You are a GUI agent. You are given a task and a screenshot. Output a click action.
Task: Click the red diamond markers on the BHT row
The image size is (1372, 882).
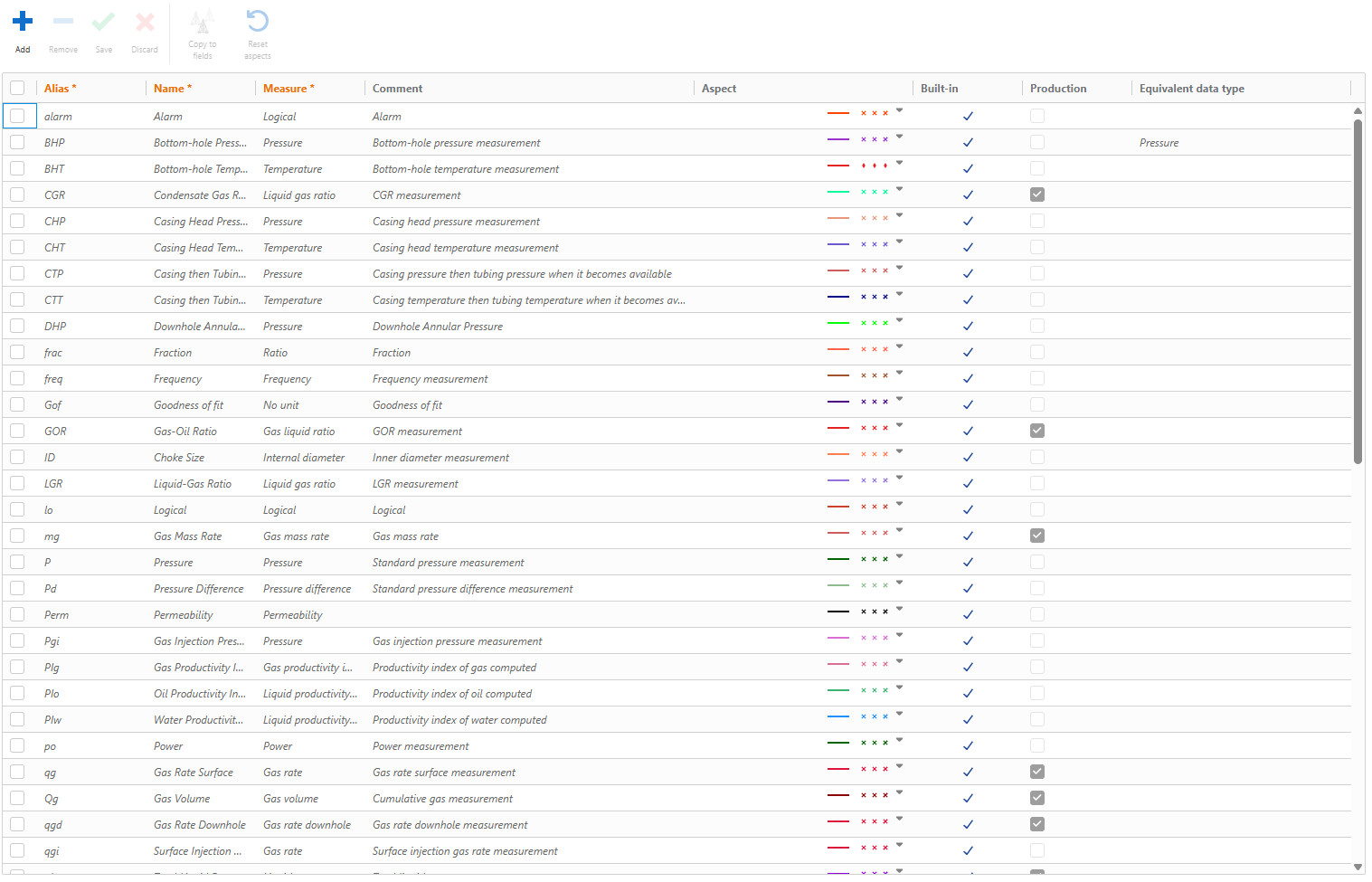875,165
